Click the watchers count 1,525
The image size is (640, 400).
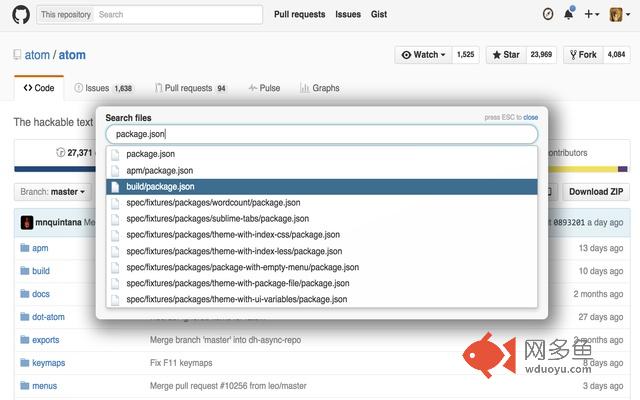click(x=465, y=55)
